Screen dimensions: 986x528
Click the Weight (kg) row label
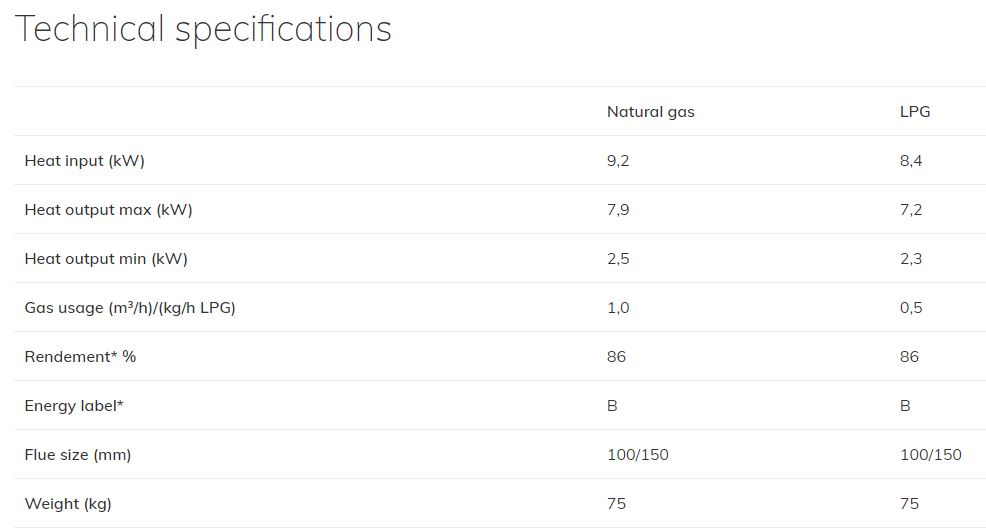68,504
